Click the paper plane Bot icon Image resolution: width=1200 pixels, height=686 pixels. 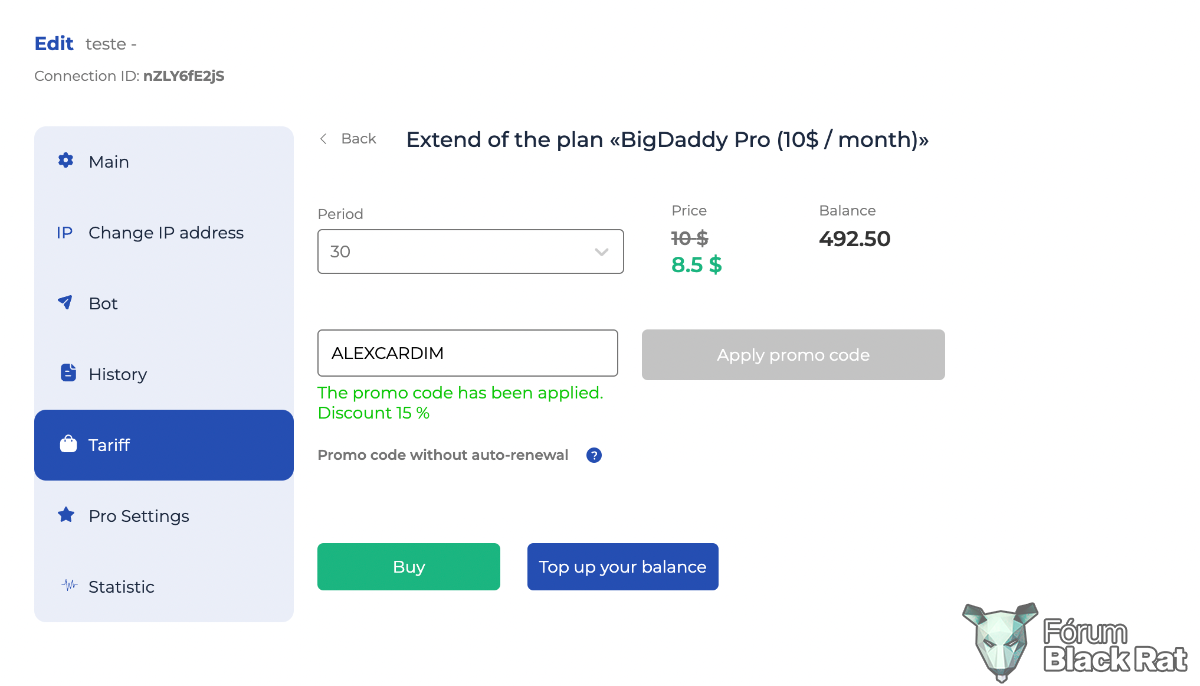[x=66, y=302]
